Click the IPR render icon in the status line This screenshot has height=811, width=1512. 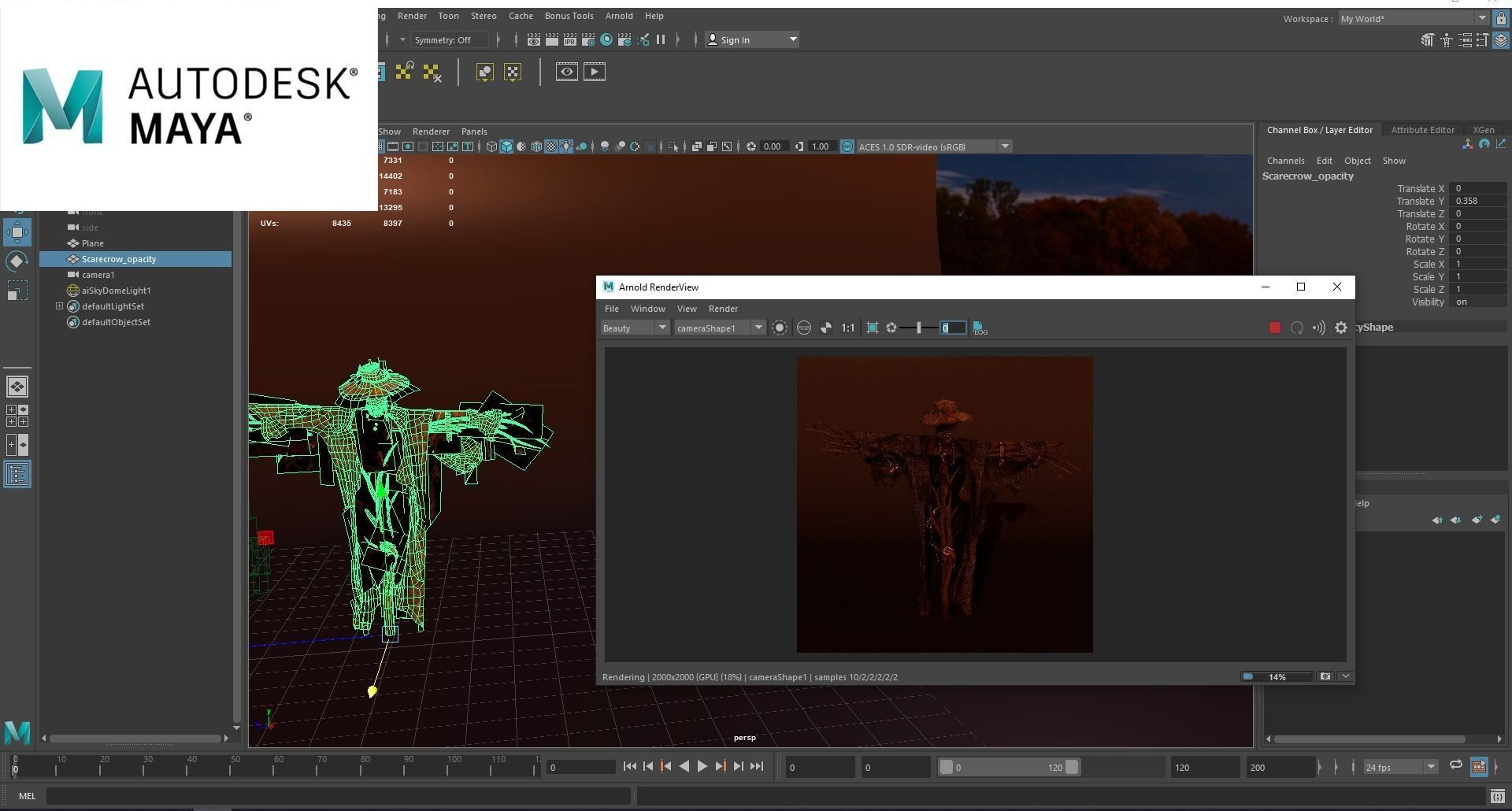(x=569, y=39)
